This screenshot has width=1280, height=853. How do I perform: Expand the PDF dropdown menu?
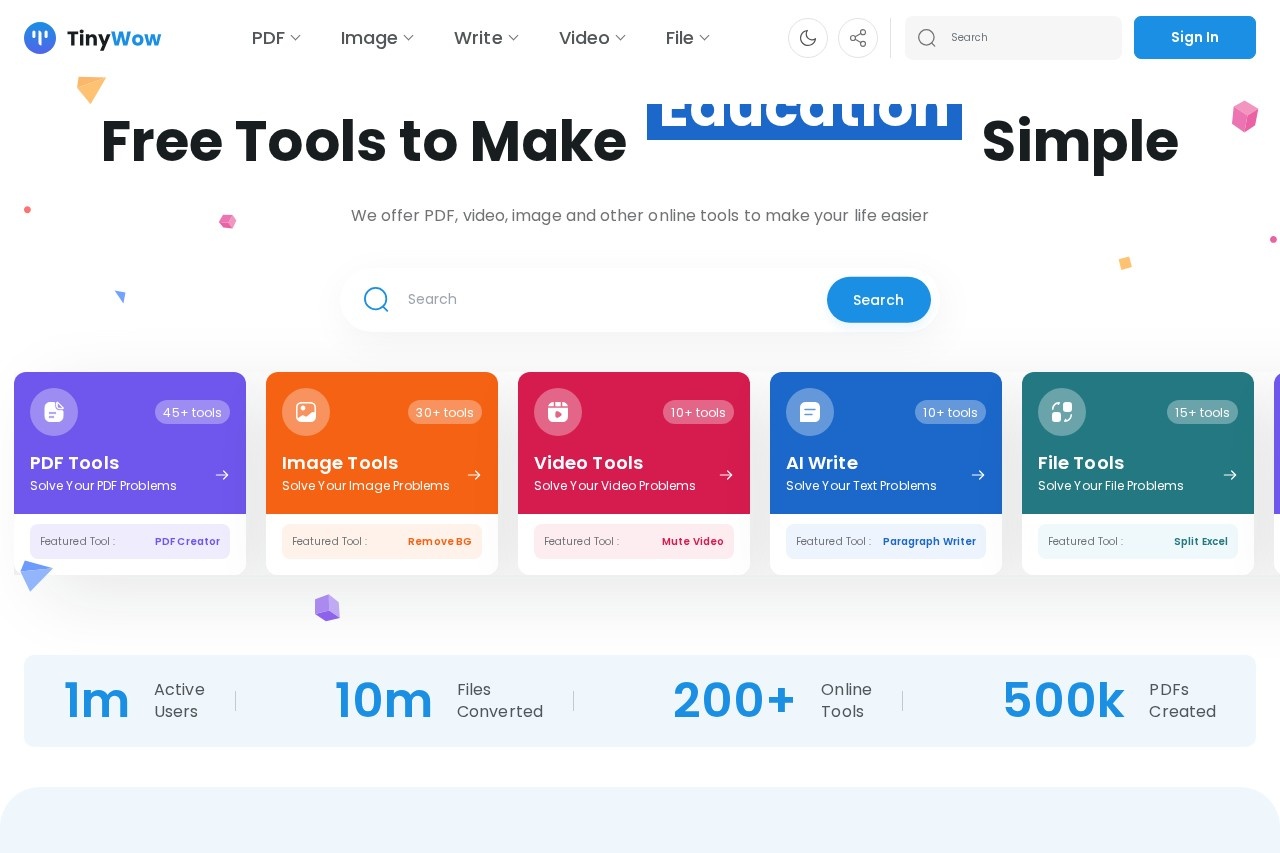tap(276, 38)
